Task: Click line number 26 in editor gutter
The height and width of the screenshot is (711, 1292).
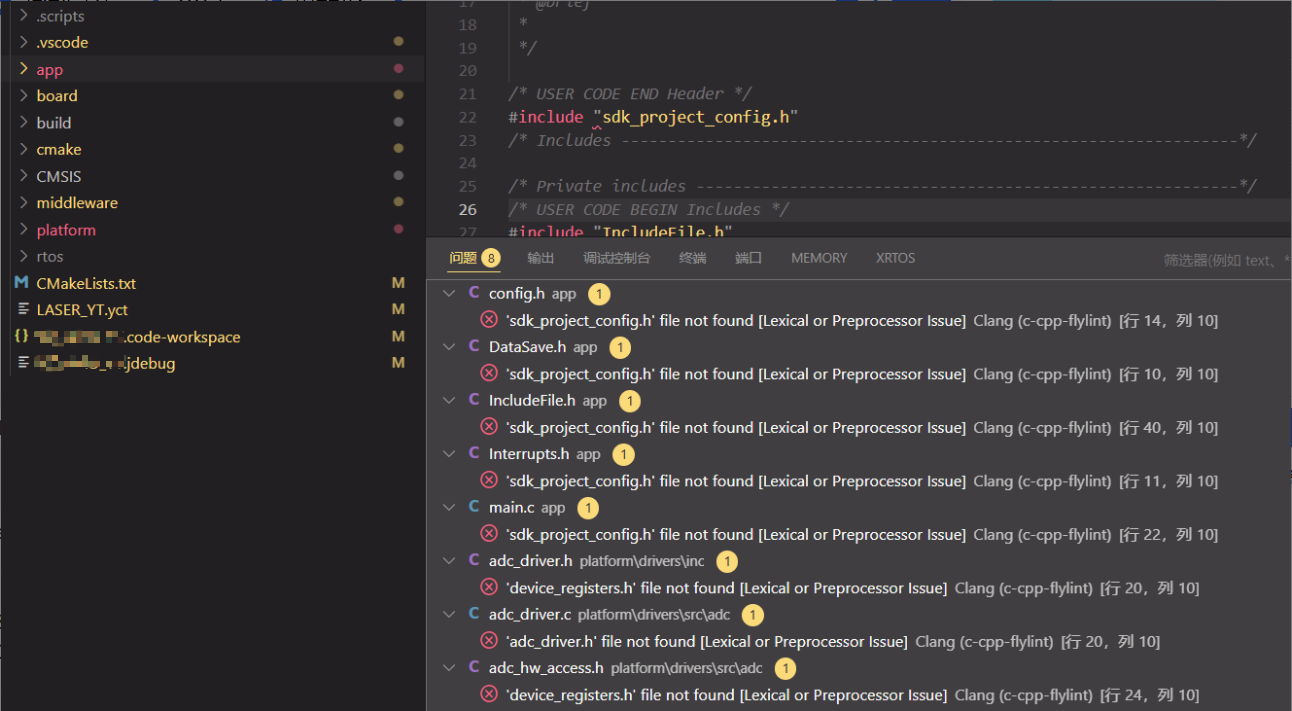Action: coord(467,209)
